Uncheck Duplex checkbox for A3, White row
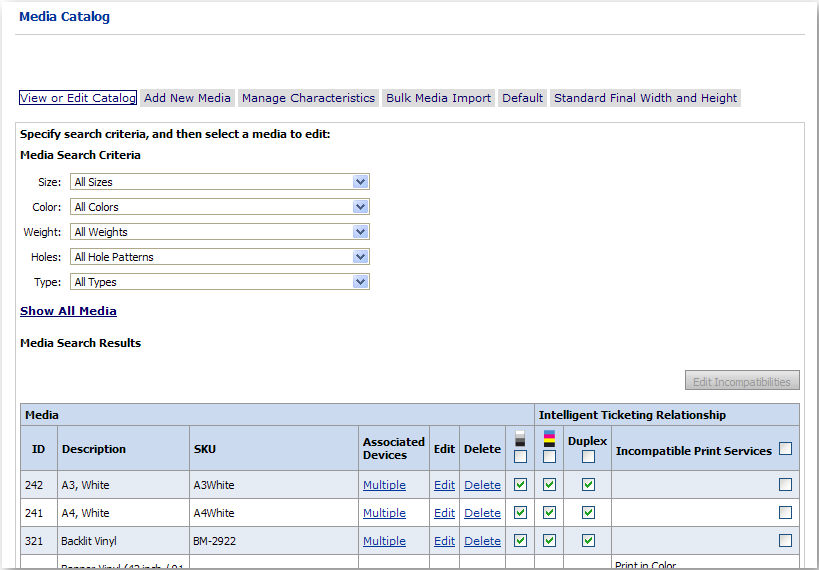 [588, 485]
